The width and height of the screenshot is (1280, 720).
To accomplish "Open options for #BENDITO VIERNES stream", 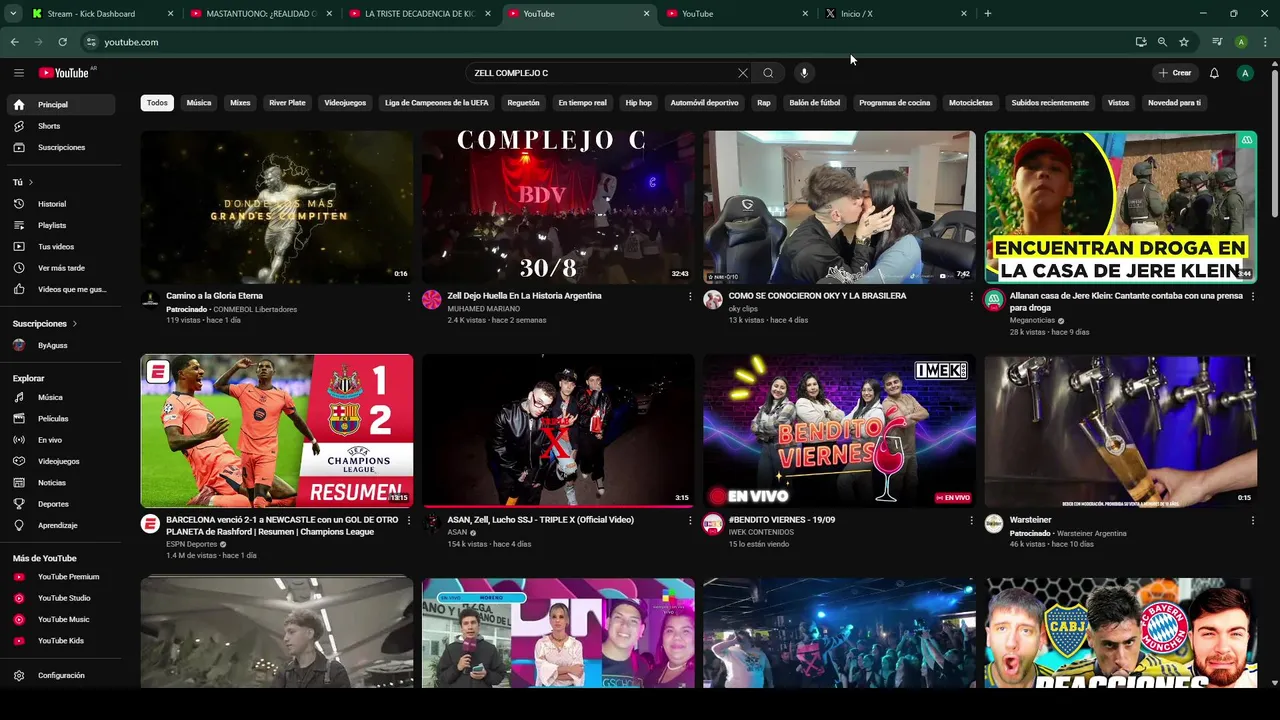I will (970, 521).
